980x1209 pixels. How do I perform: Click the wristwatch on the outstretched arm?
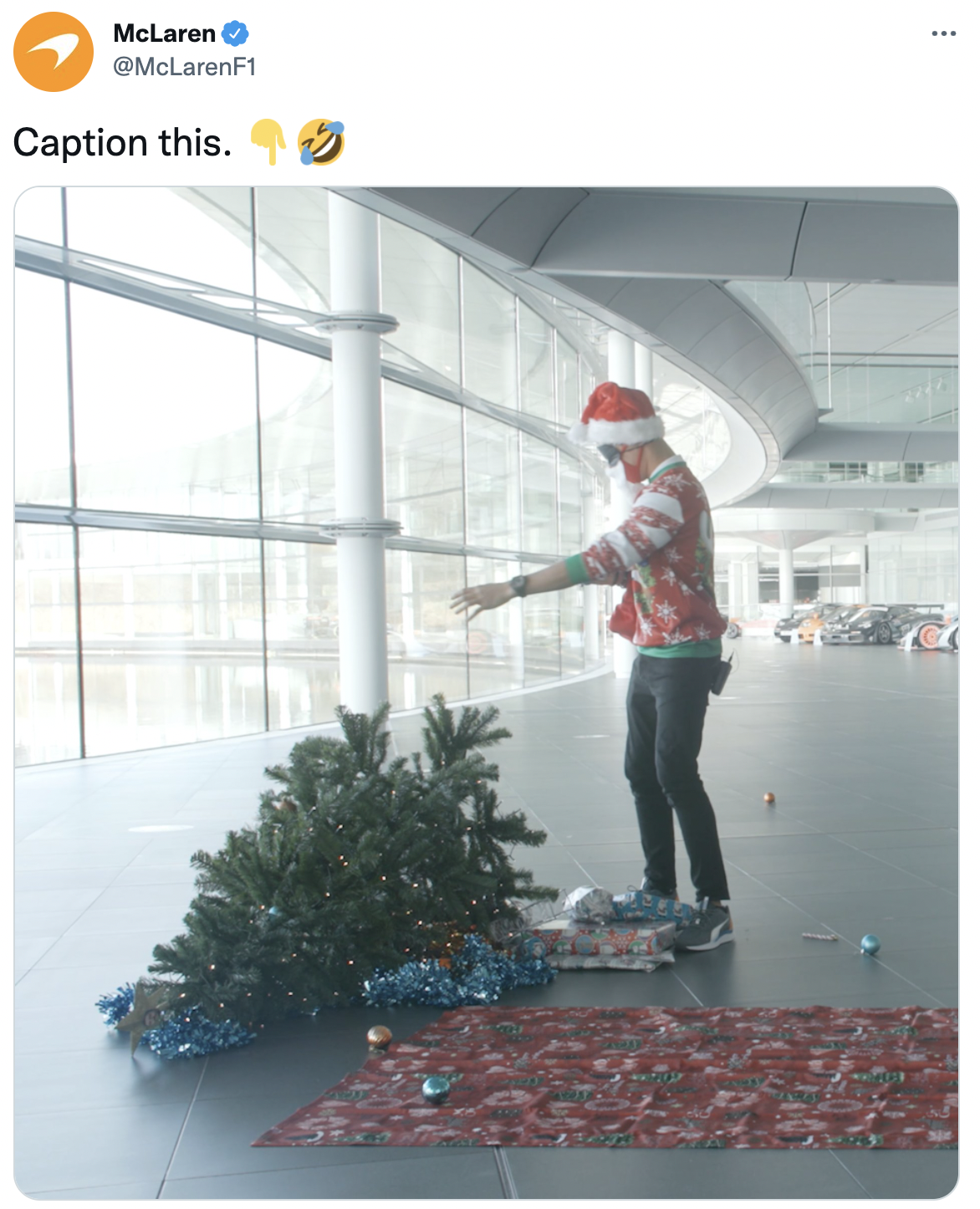(518, 585)
